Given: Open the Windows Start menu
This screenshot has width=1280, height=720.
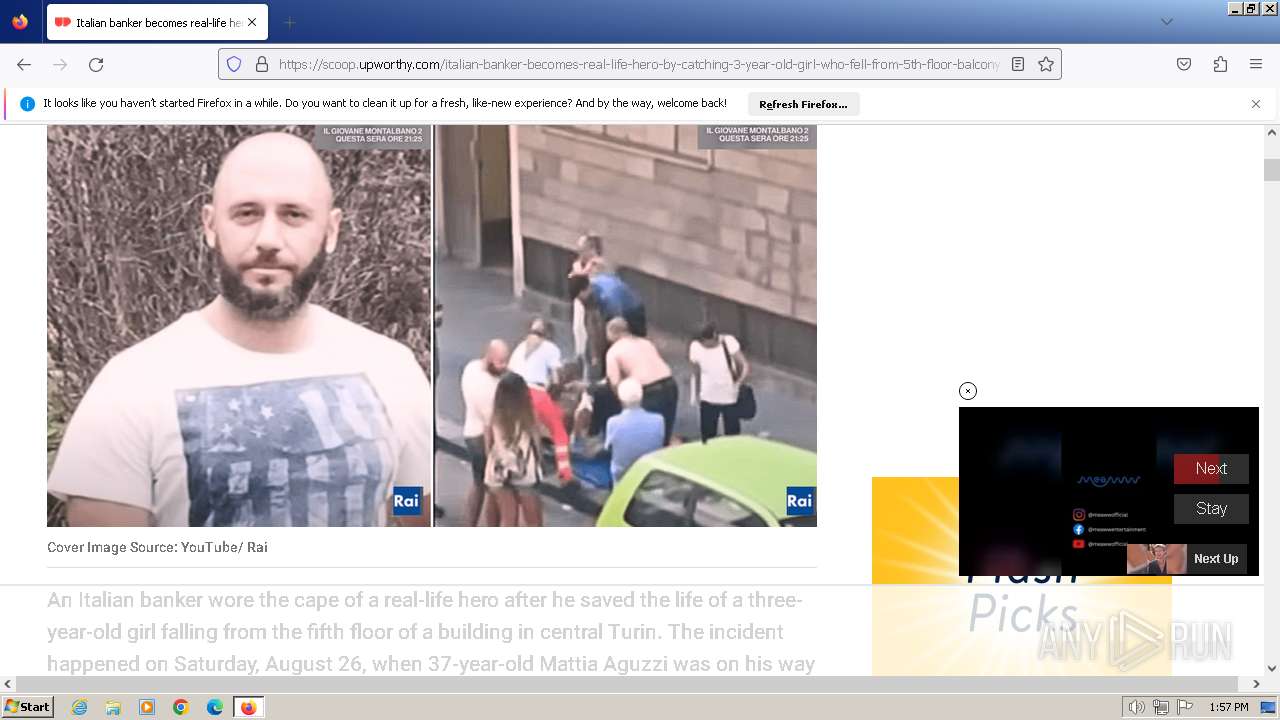Looking at the screenshot, I should [x=28, y=707].
